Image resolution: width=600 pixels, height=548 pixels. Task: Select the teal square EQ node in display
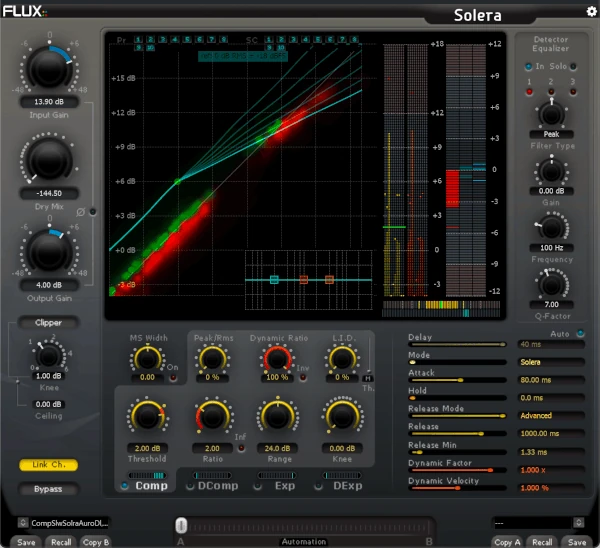[274, 280]
